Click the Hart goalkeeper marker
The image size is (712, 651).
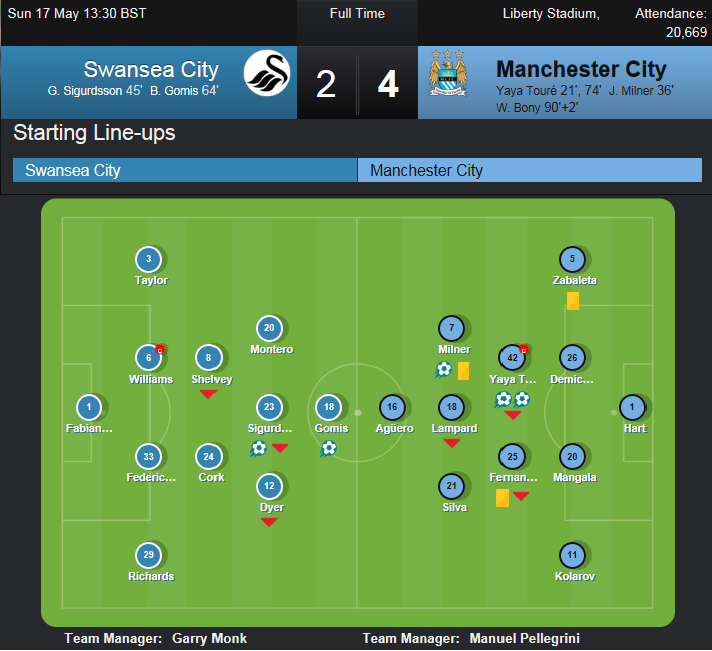[x=632, y=407]
